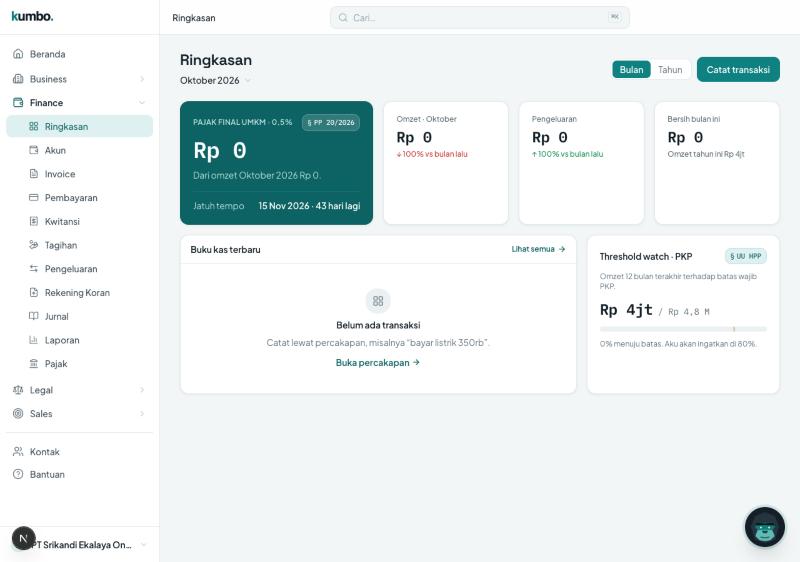Click the Pajak landmark icon
This screenshot has width=800, height=562.
[x=34, y=363]
